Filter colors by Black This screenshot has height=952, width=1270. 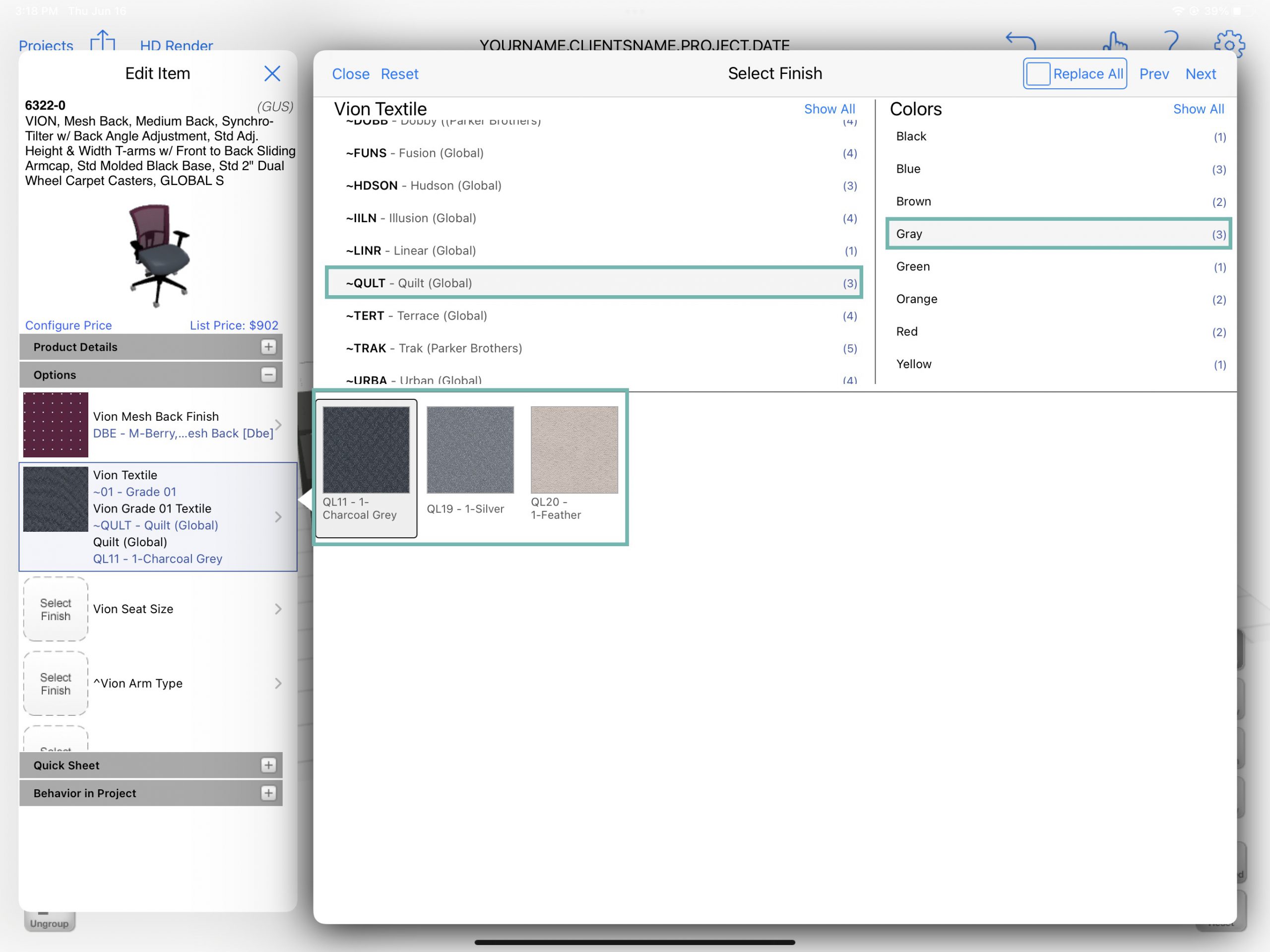[1059, 136]
